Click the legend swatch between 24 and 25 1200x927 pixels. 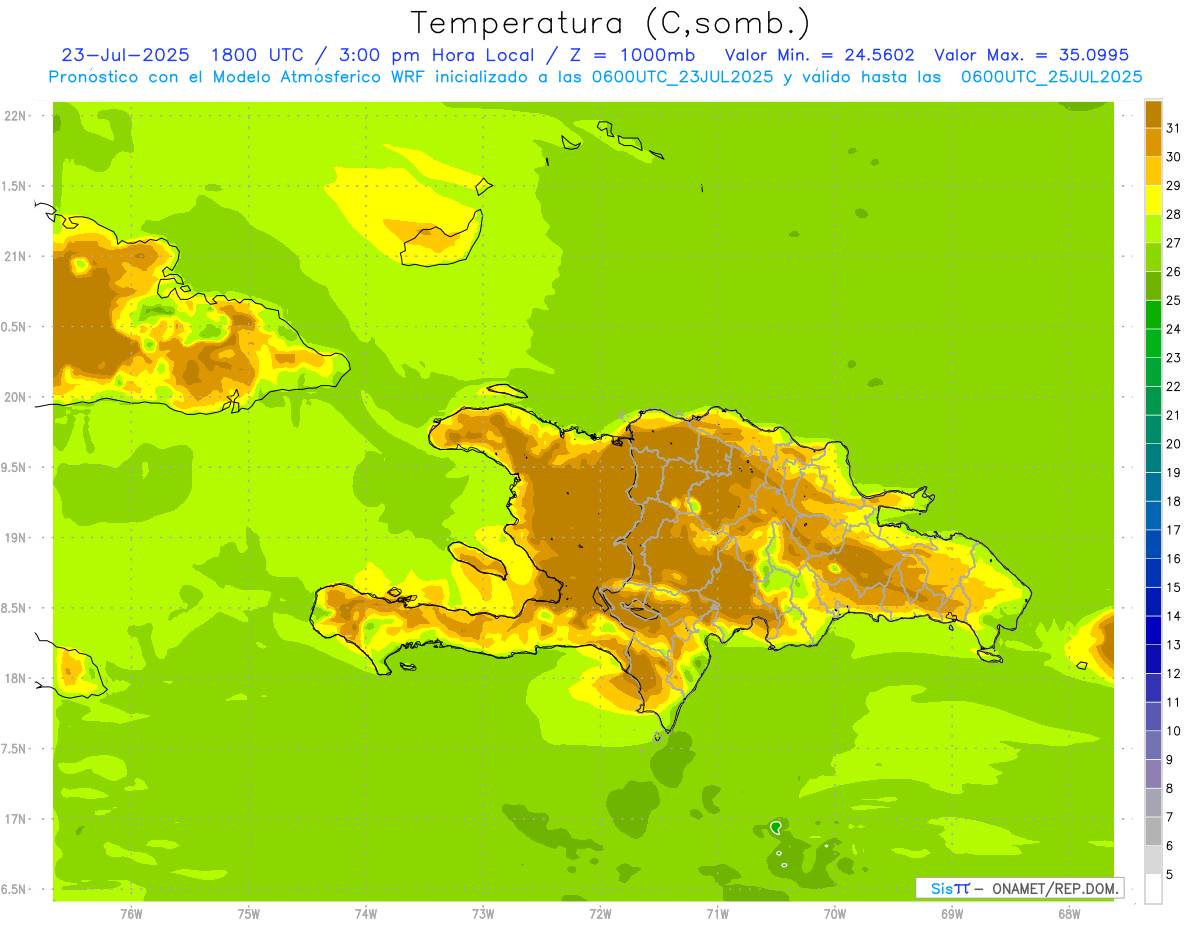click(x=1153, y=314)
